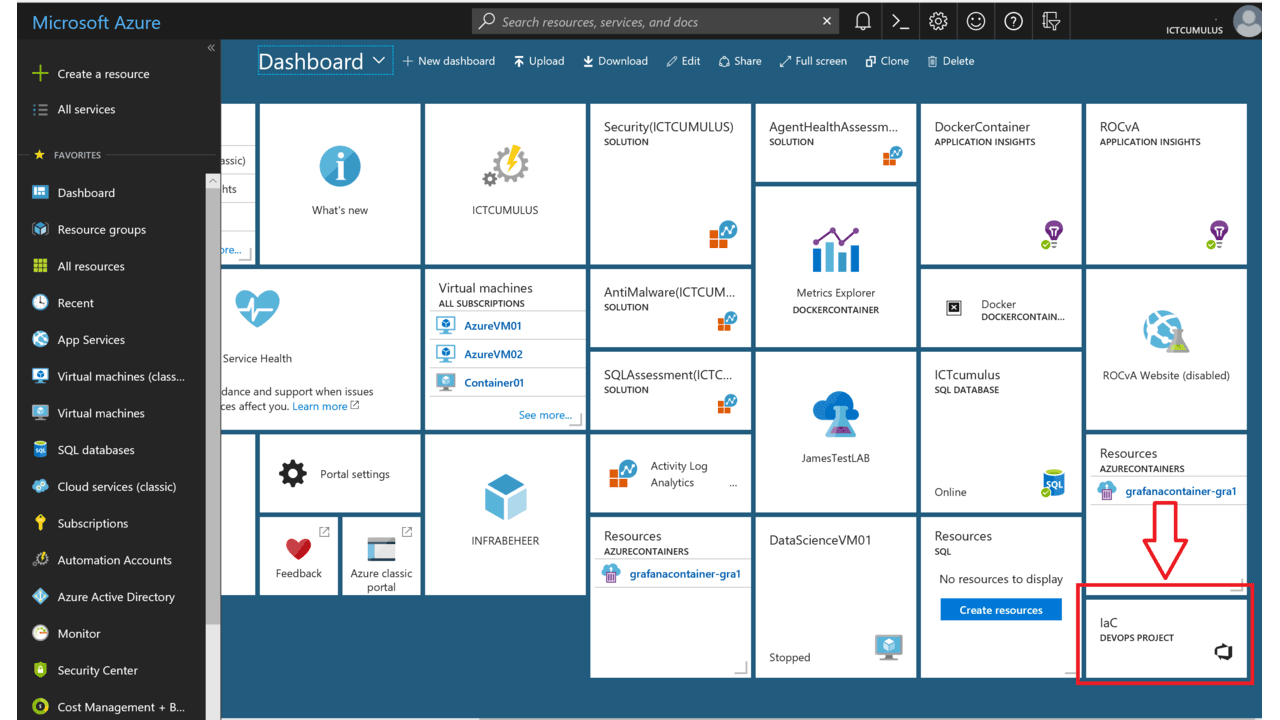Screen dimensions: 1280x720
Task: Open DockerContainer Application Insights tile
Action: pyautogui.click(x=1001, y=183)
